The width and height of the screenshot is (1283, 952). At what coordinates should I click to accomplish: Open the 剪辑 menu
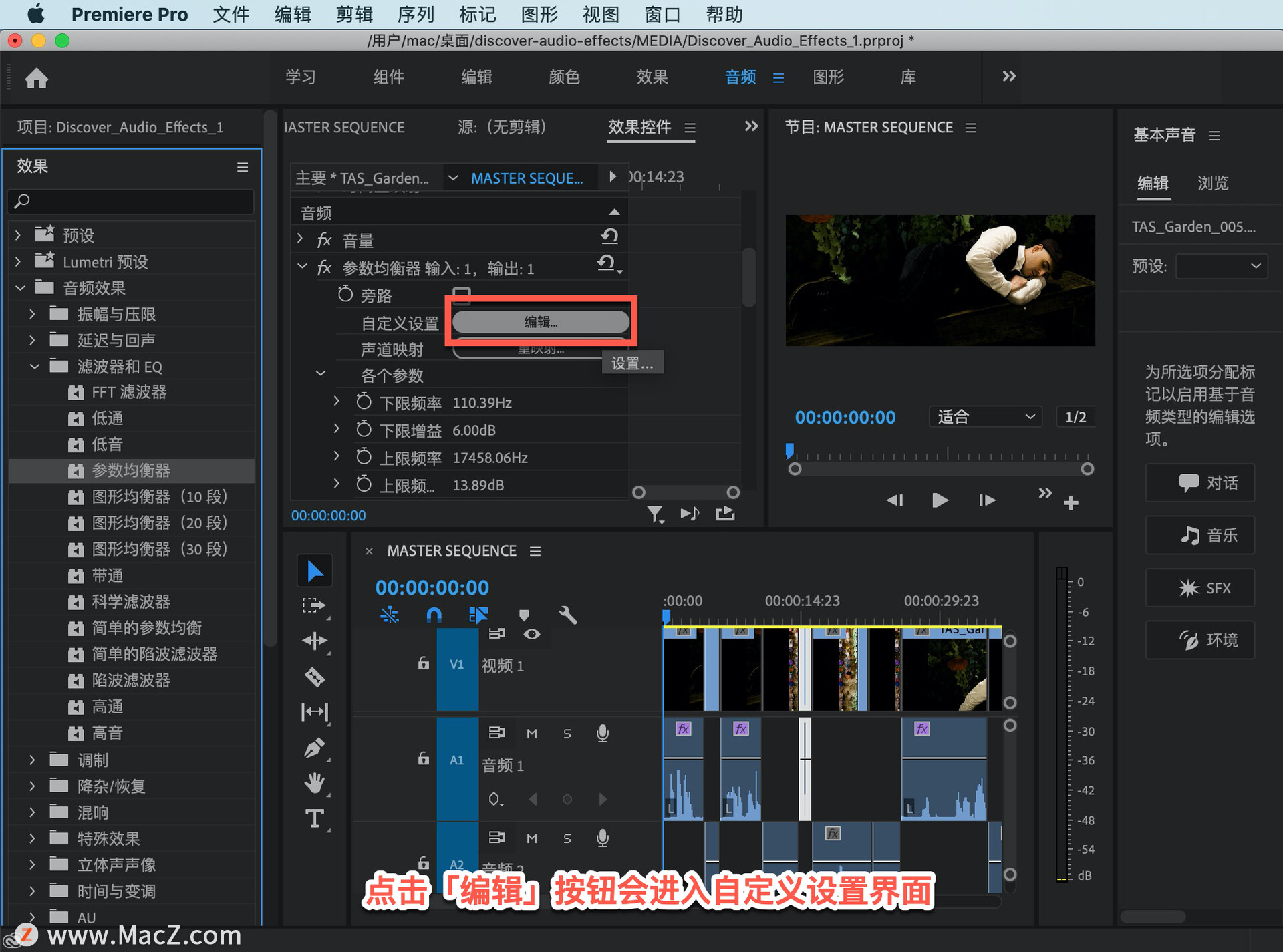354,14
